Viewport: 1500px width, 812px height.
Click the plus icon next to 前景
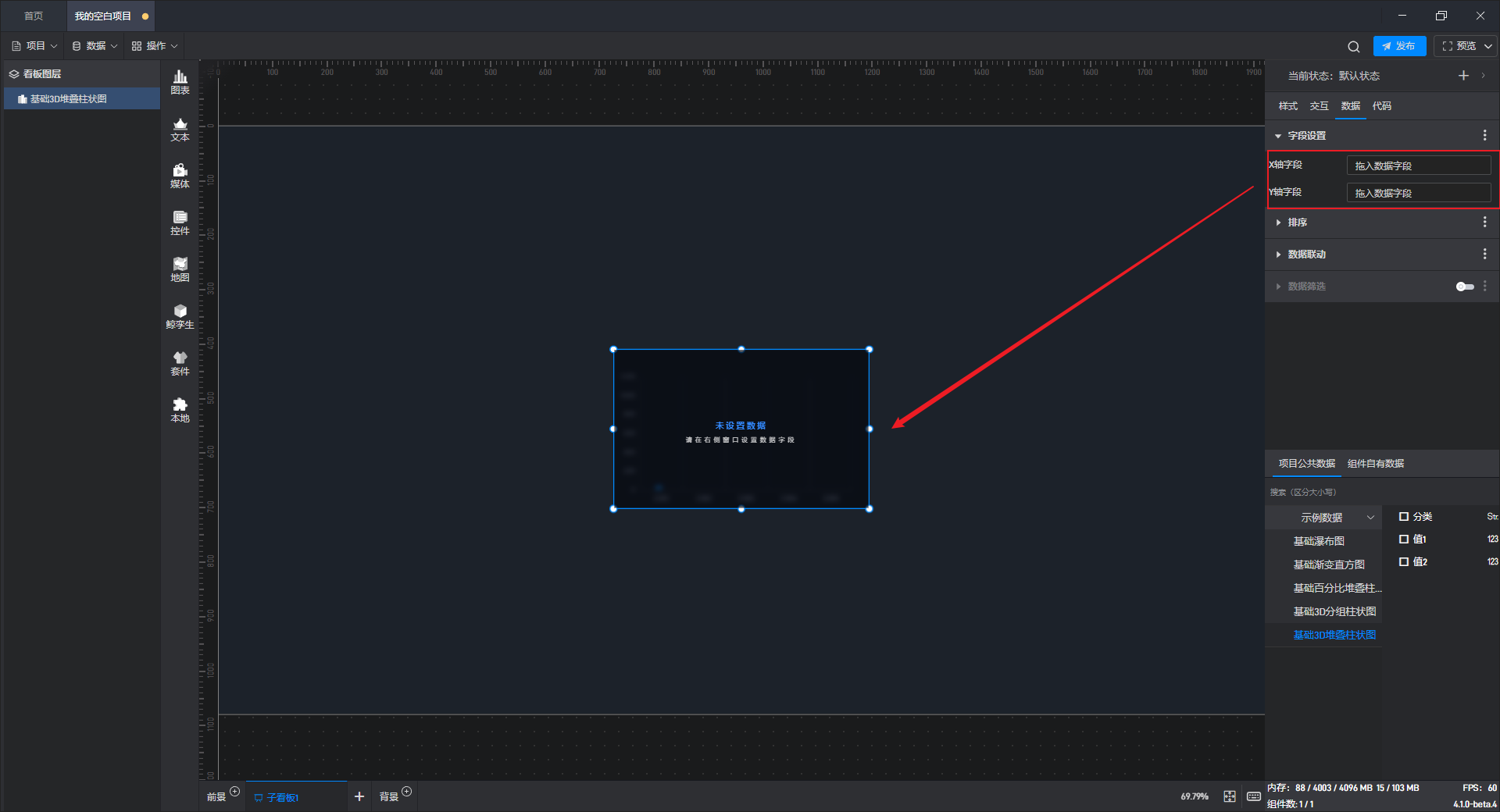point(234,791)
